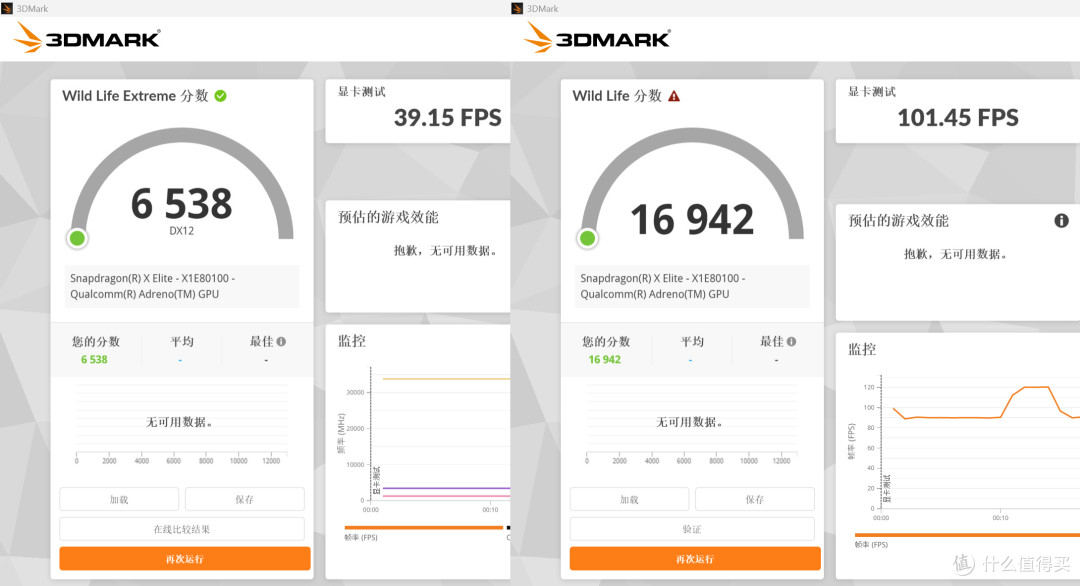This screenshot has height=586, width=1080.
Task: Click green validation check next to Wild Life Extreme
Action: (x=220, y=96)
